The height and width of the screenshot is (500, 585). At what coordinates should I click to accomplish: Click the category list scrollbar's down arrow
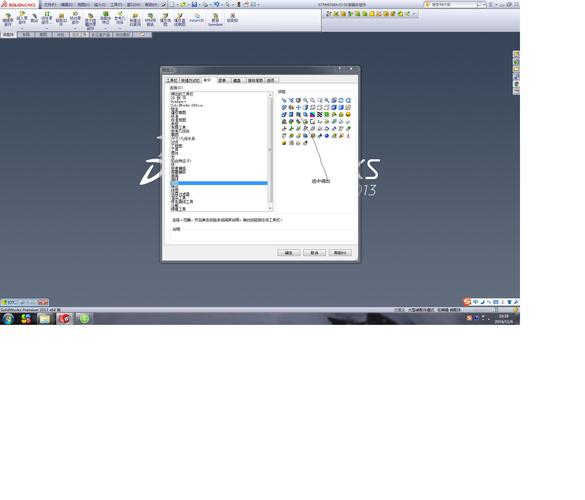(x=270, y=209)
